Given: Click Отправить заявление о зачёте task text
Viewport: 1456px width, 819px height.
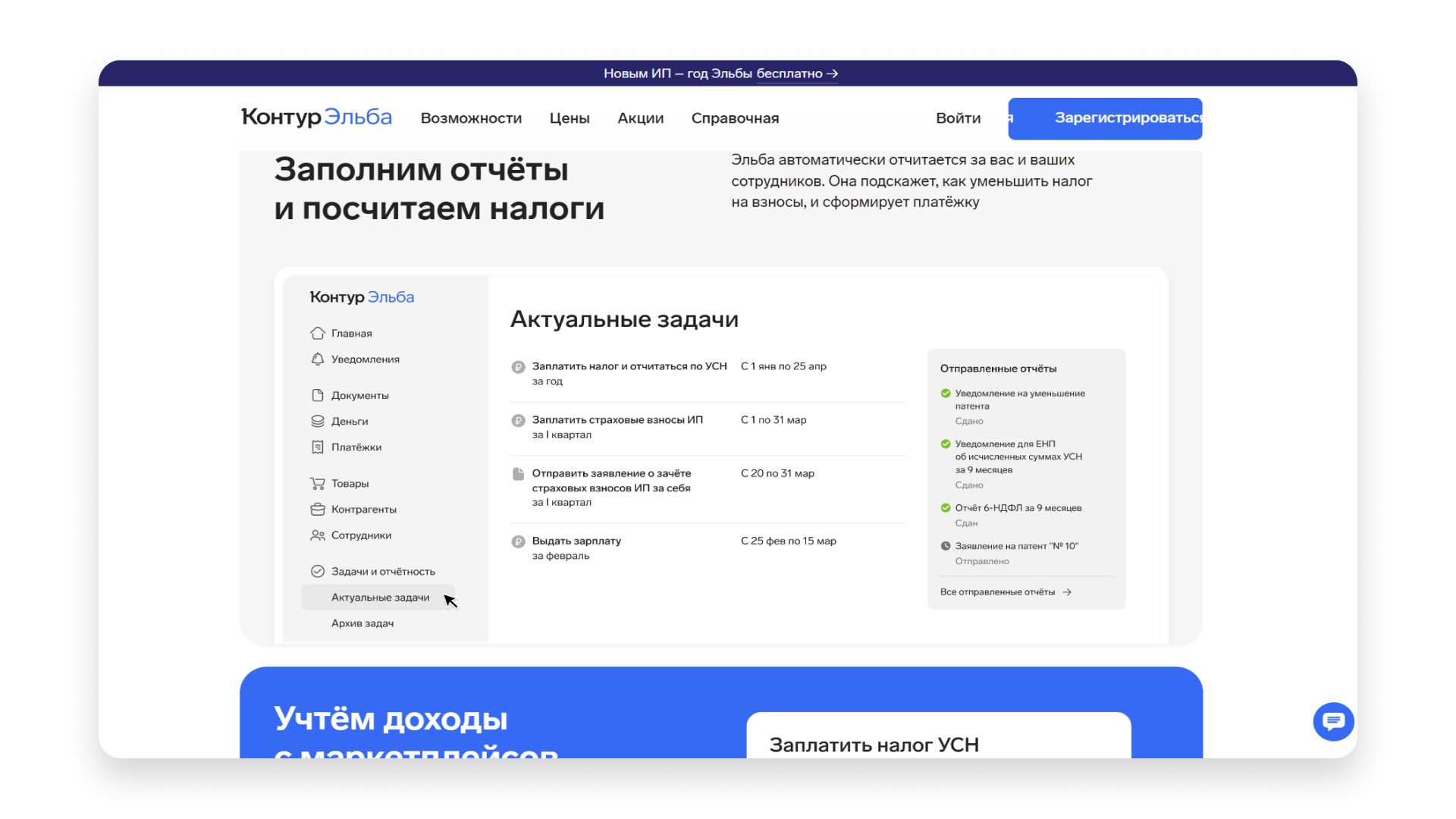Looking at the screenshot, I should 611,481.
